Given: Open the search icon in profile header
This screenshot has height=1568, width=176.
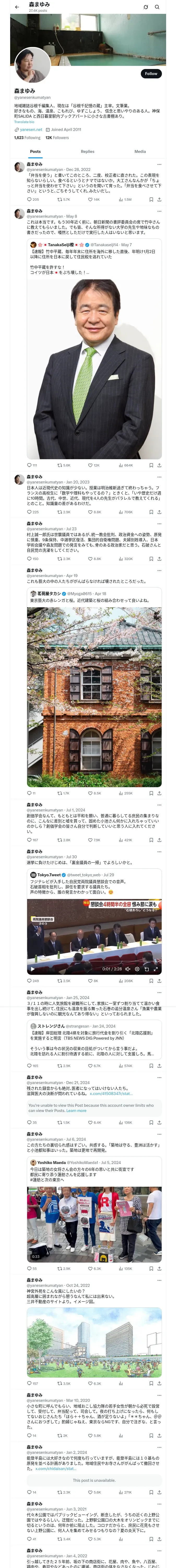Looking at the screenshot, I should click(x=157, y=7).
